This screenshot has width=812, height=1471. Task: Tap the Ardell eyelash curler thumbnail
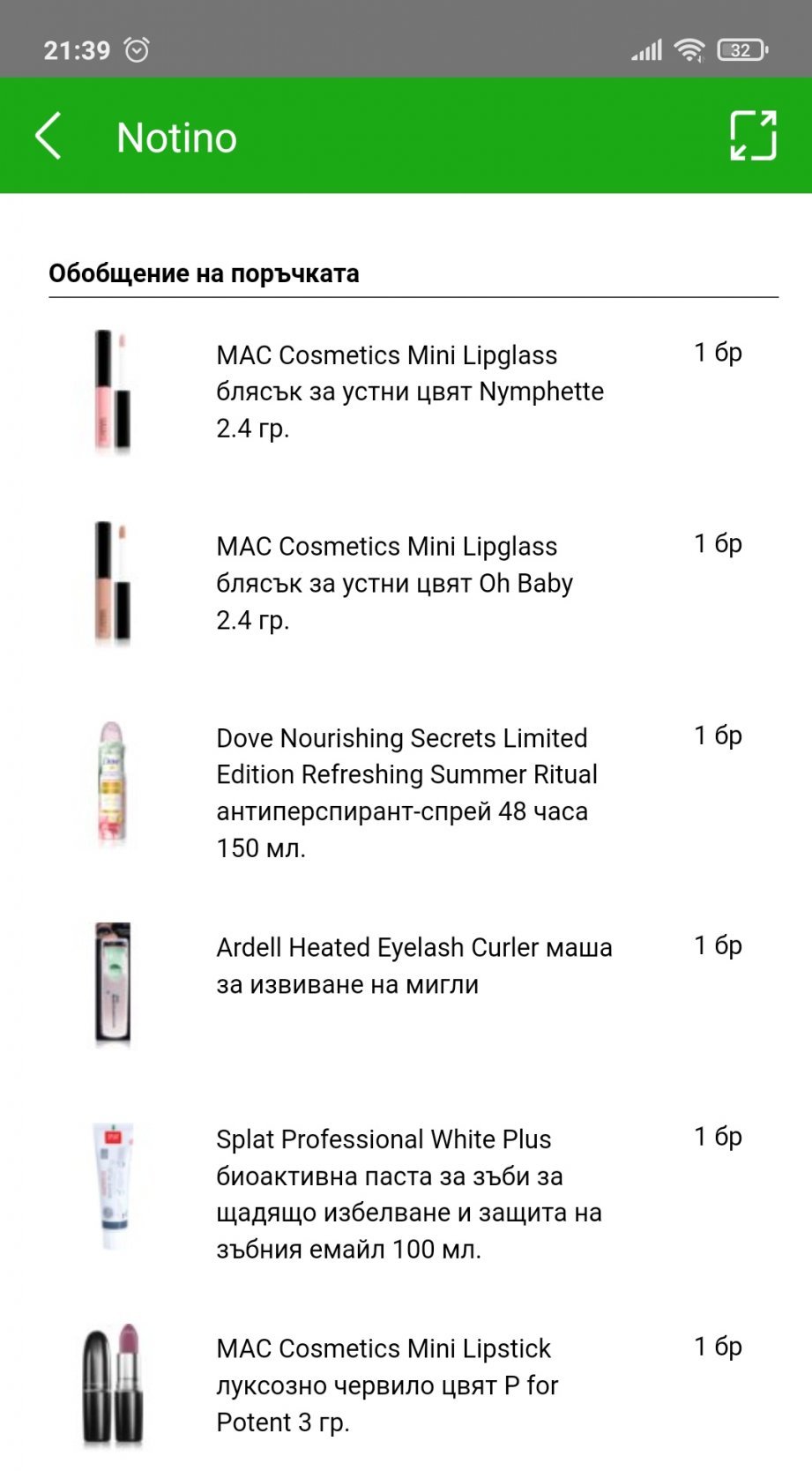113,984
